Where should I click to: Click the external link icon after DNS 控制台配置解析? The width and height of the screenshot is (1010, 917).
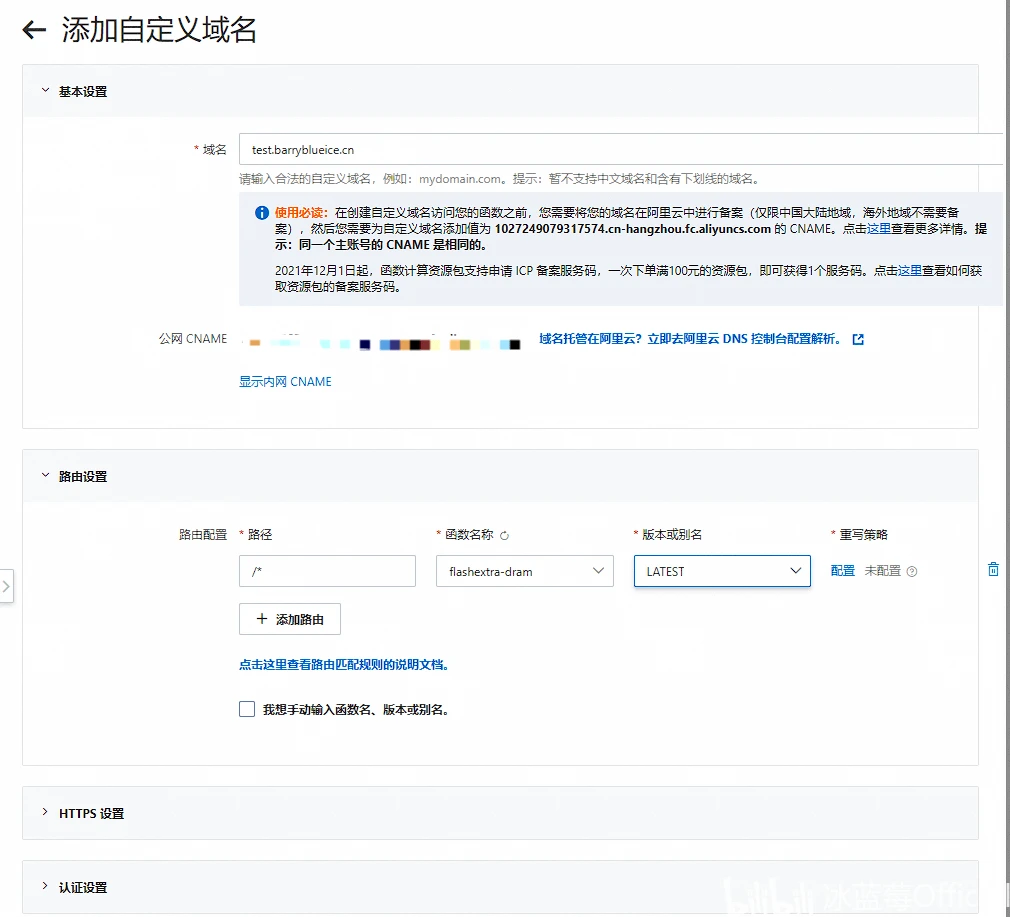(858, 339)
